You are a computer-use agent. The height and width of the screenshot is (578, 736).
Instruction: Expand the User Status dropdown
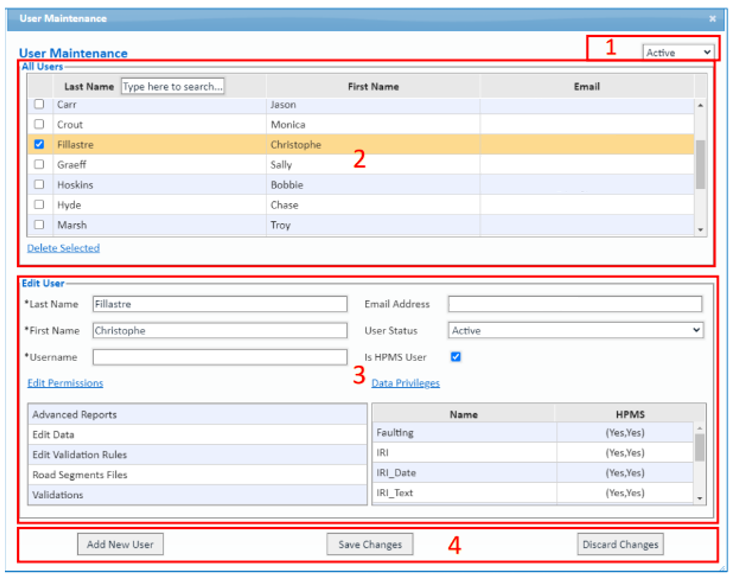pos(575,330)
